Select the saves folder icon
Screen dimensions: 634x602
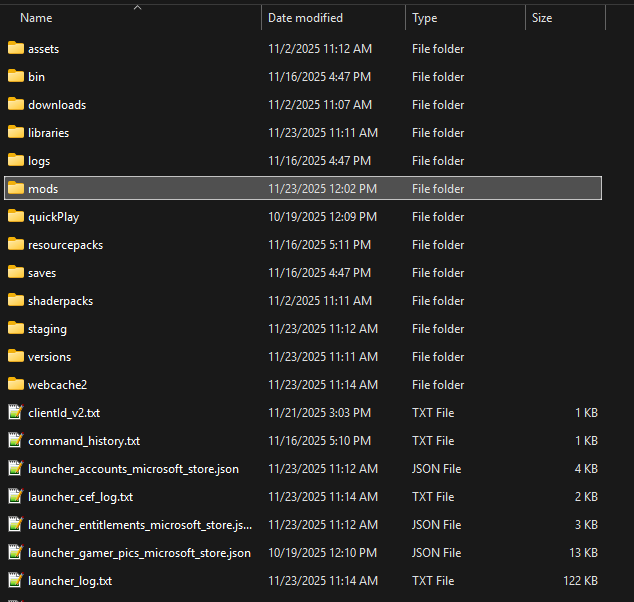click(16, 272)
